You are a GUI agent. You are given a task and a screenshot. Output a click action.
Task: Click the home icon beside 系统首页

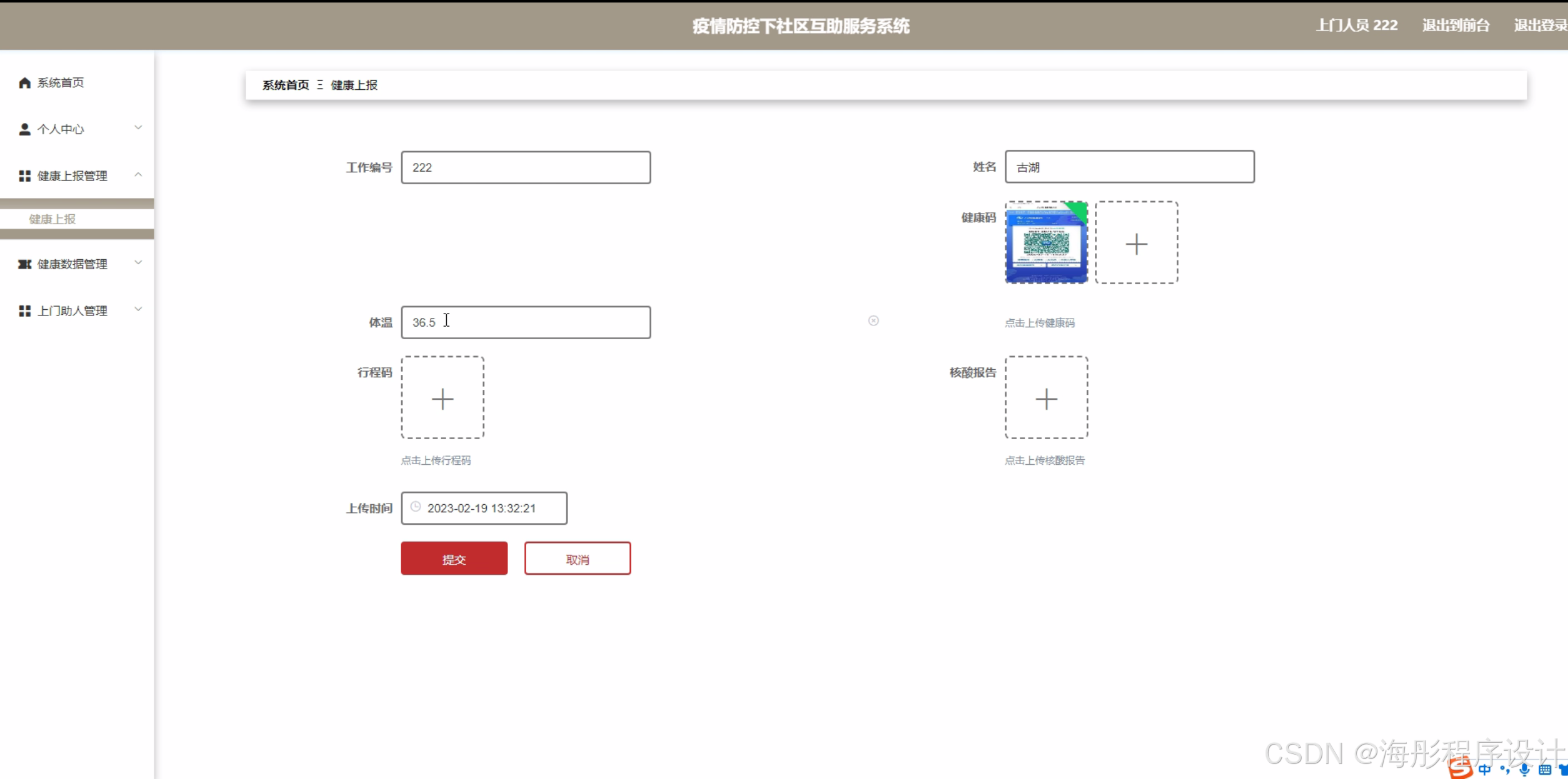coord(24,83)
